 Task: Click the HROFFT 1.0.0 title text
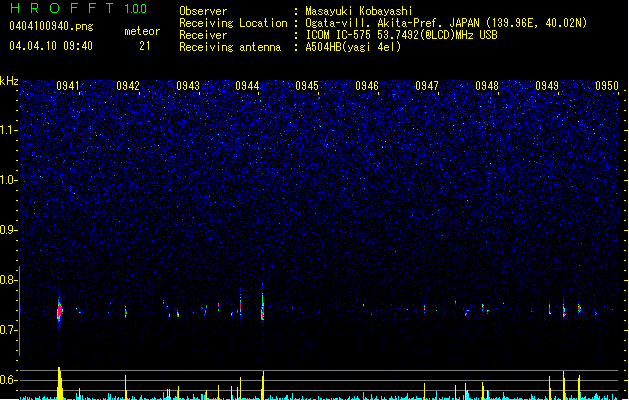coord(79,8)
